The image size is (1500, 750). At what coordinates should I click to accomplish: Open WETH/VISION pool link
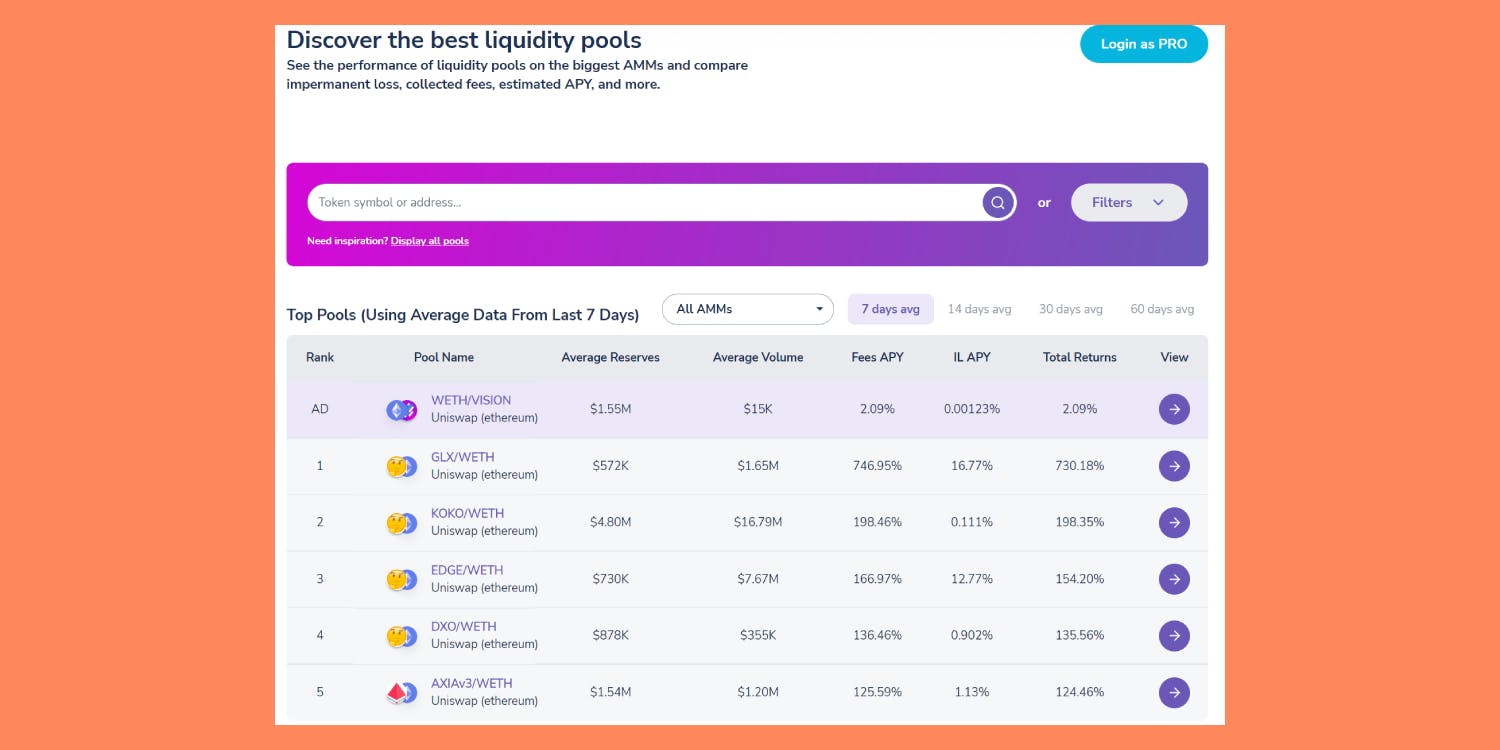pos(471,400)
